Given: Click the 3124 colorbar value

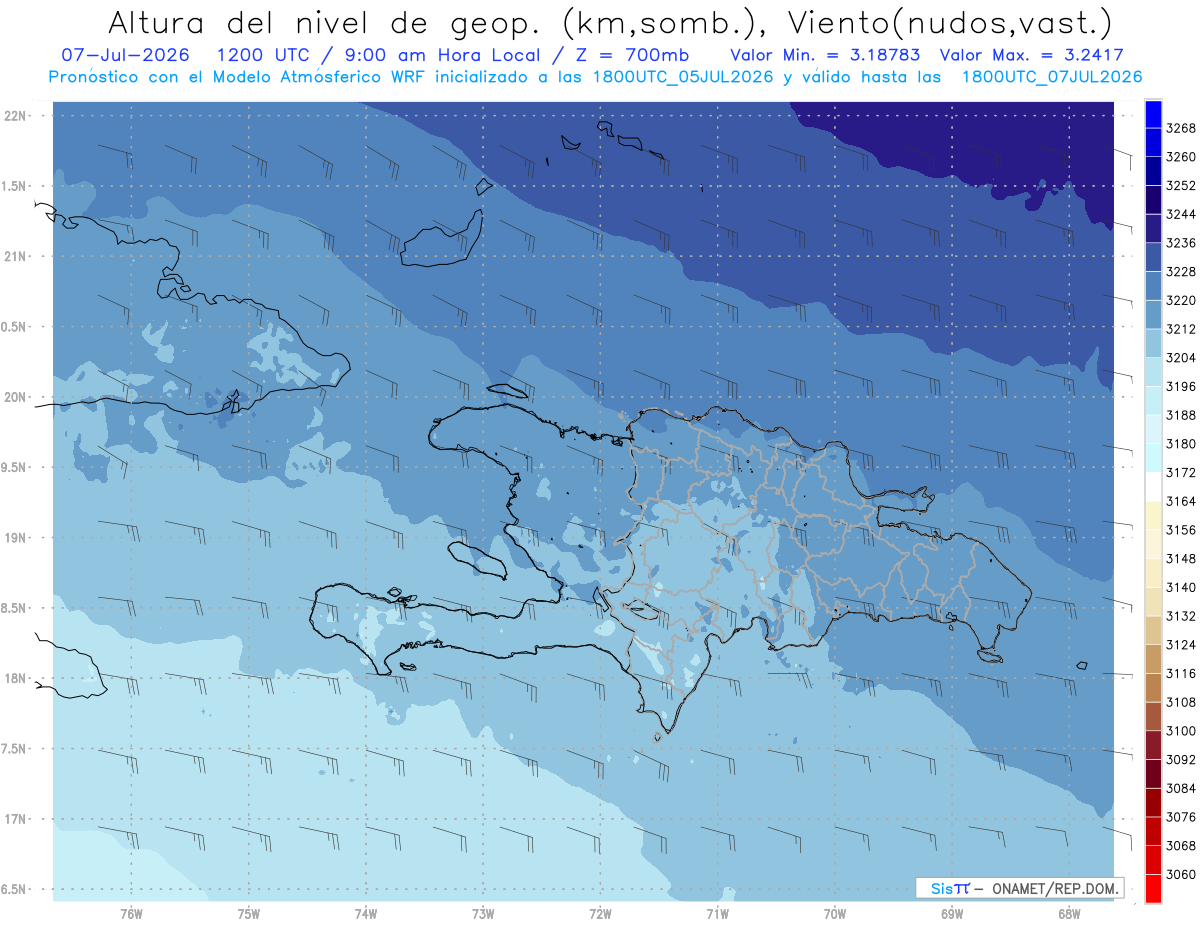Looking at the screenshot, I should pyautogui.click(x=1180, y=645).
